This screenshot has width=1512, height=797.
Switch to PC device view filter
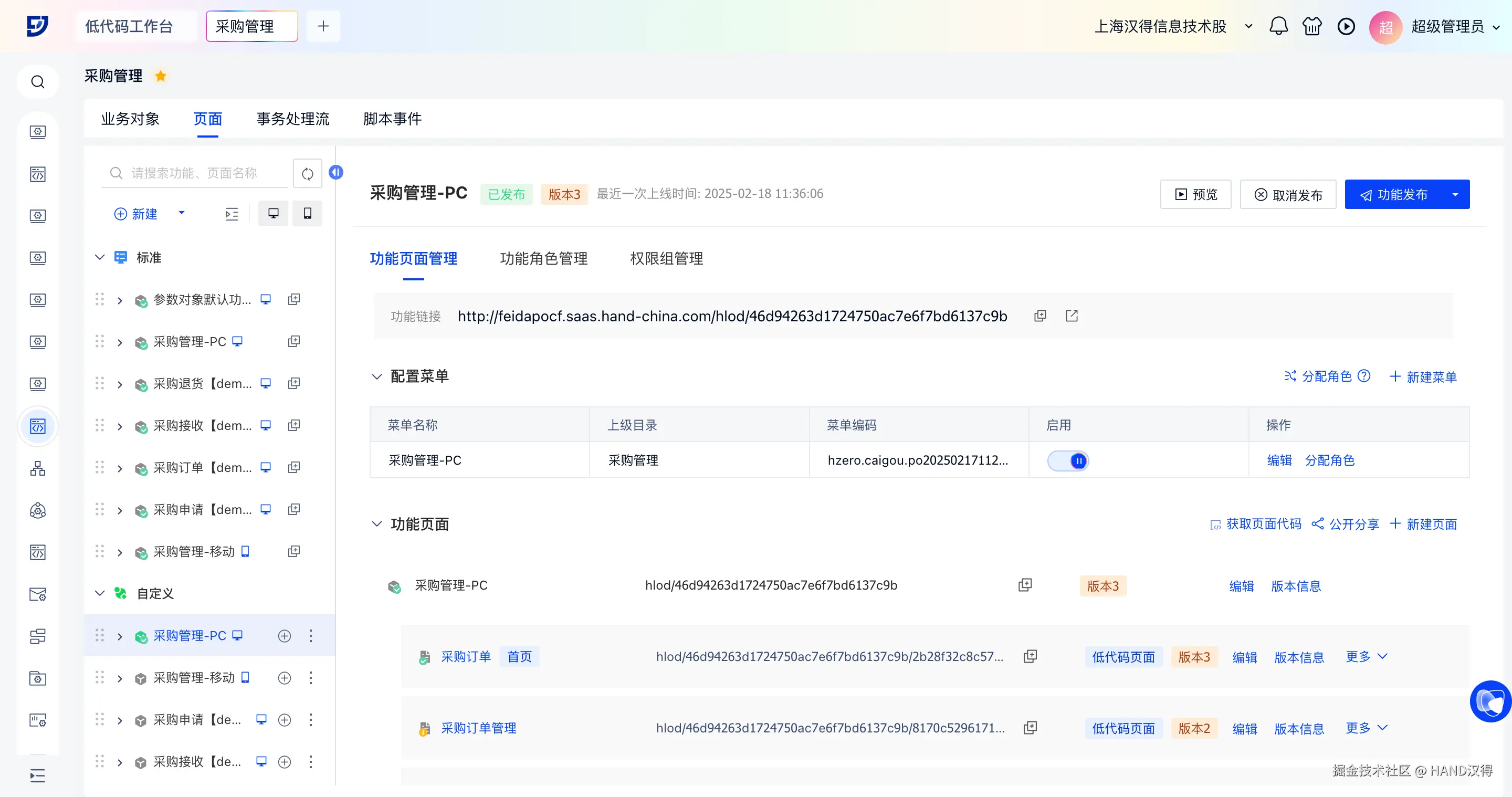tap(274, 213)
